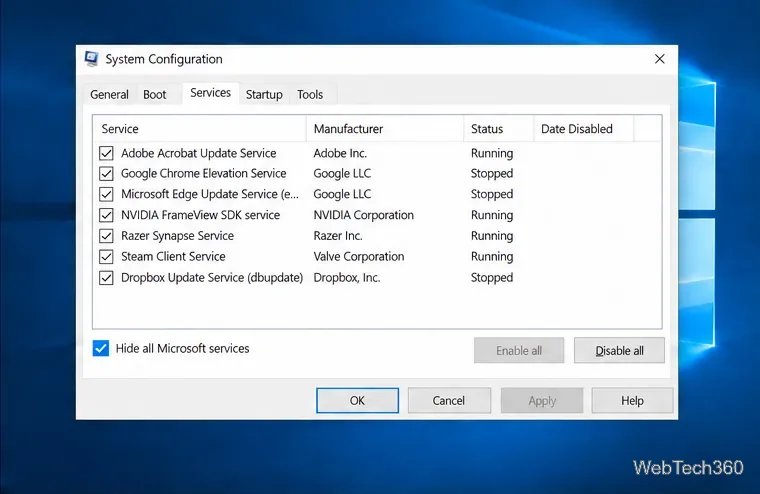Sort by the Service column header
Image resolution: width=760 pixels, height=494 pixels.
tap(199, 129)
